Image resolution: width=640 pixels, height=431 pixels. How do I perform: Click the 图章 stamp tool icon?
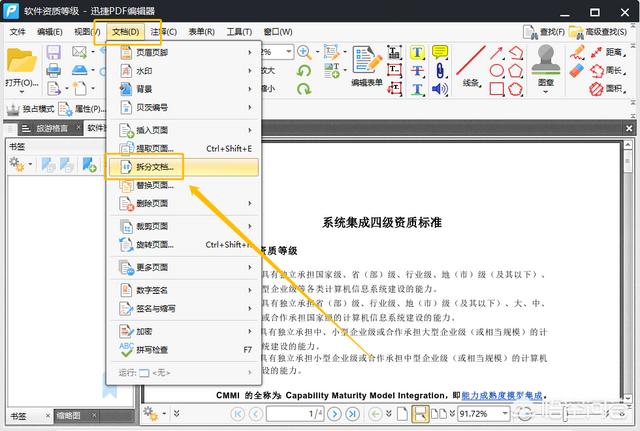click(544, 62)
